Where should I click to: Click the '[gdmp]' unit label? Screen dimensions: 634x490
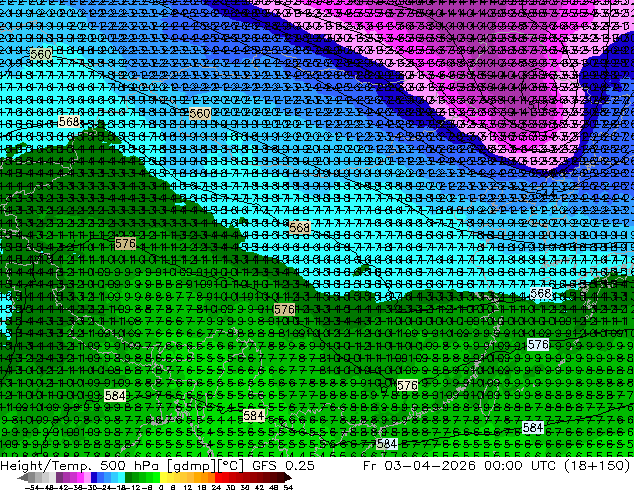click(x=192, y=466)
